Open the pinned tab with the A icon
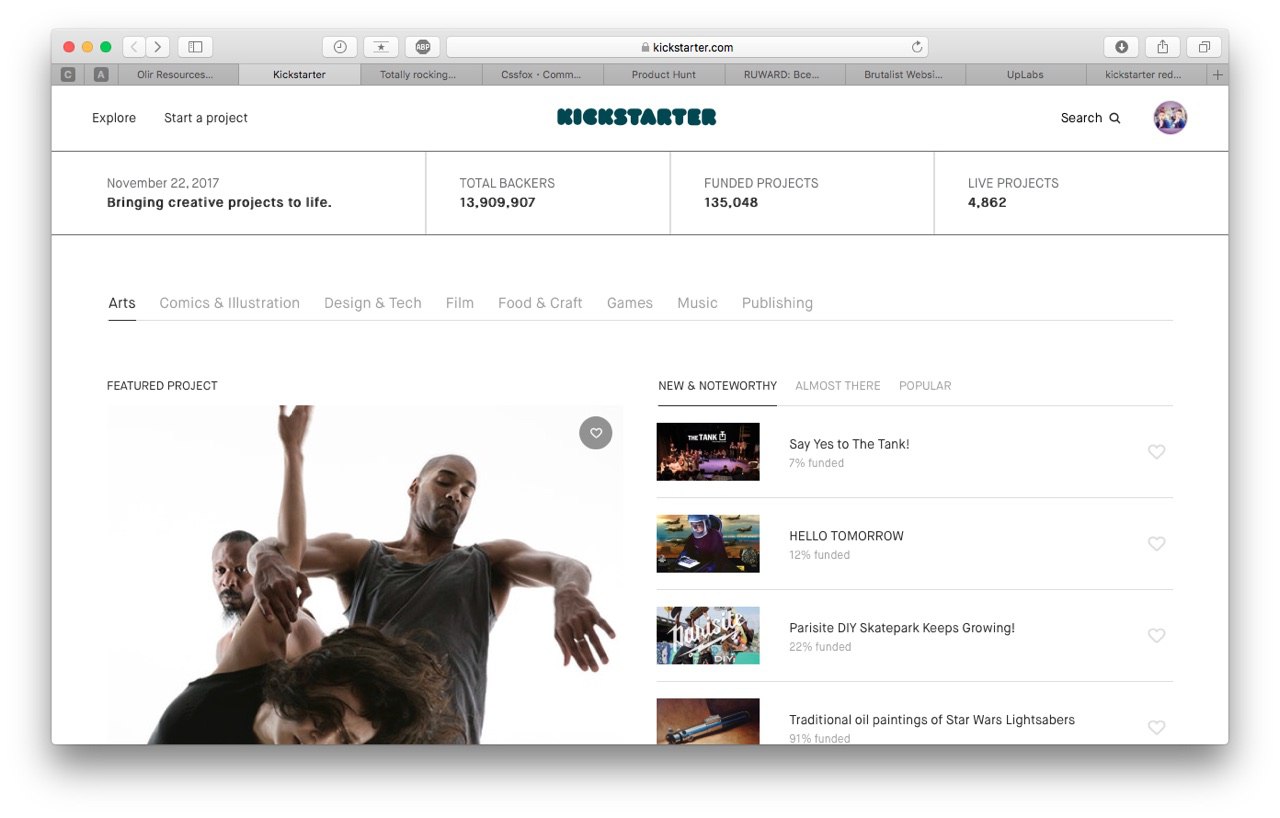Screen dimensions: 1280x818 tap(101, 75)
